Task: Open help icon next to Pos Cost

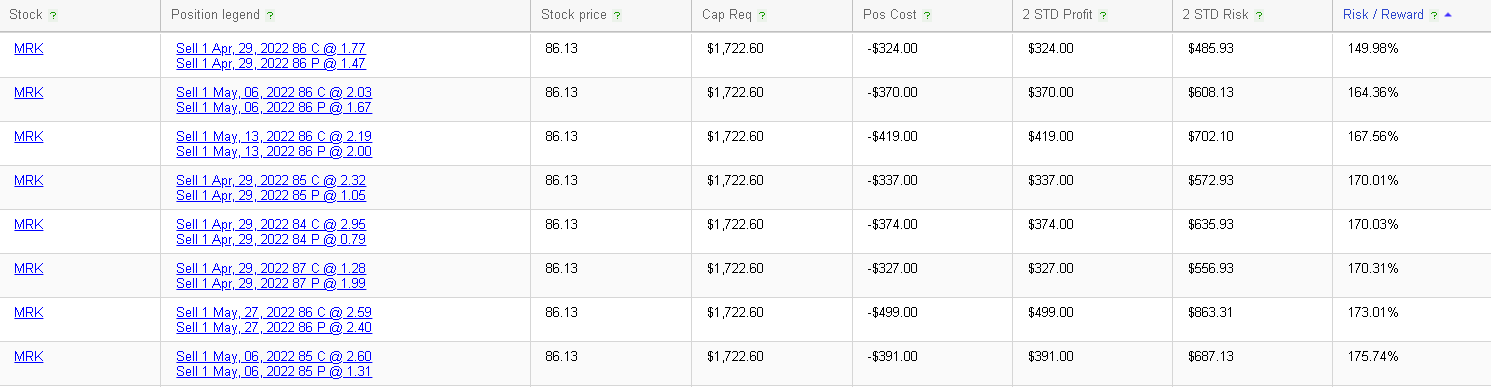Action: click(927, 16)
